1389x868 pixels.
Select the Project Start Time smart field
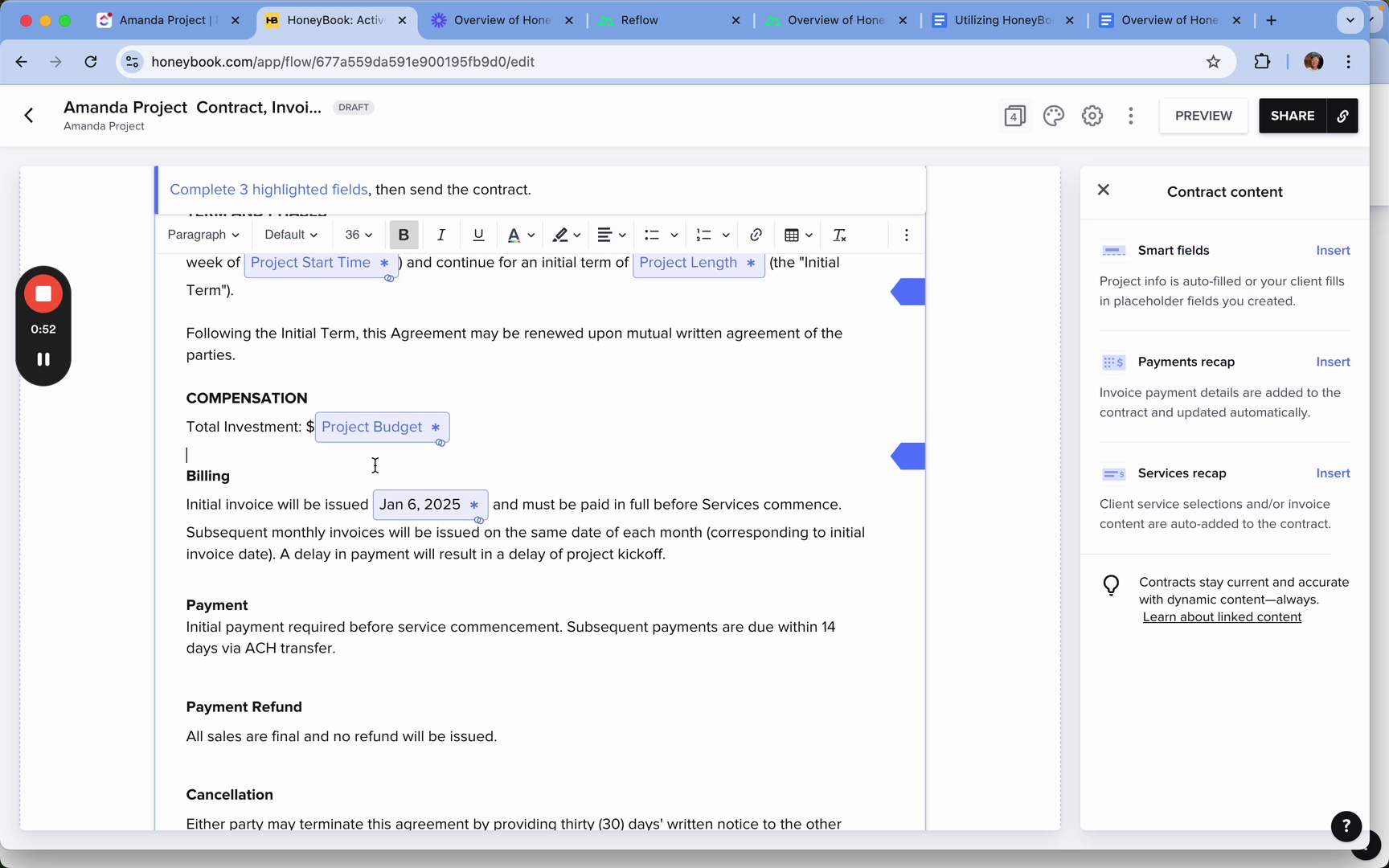pos(321,263)
